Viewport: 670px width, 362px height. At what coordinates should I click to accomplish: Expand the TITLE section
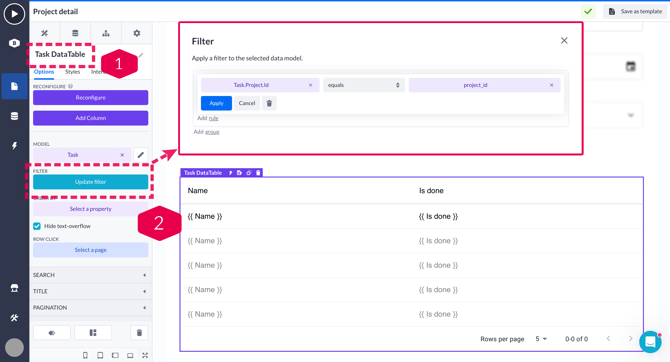point(91,291)
